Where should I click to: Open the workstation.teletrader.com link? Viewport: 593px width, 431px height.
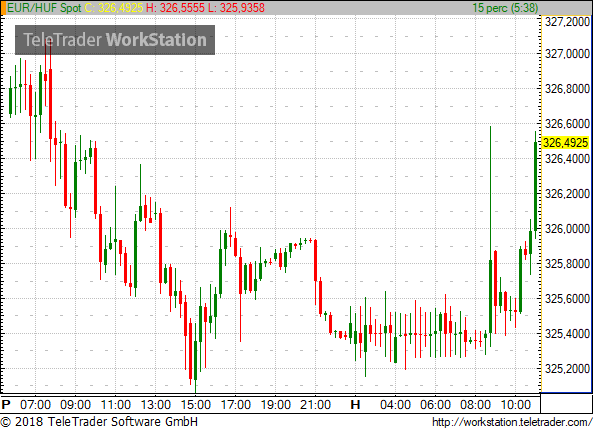(x=512, y=422)
